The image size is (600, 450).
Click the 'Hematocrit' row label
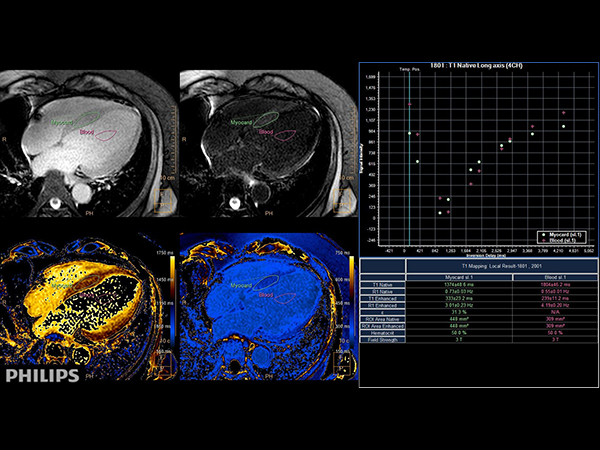[383, 333]
